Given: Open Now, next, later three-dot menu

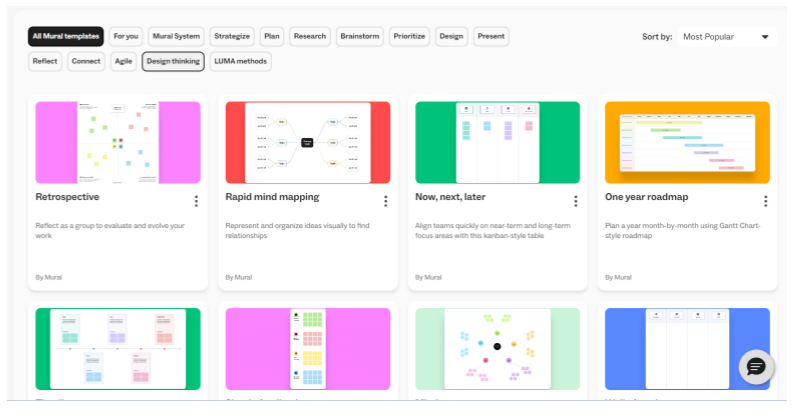Looking at the screenshot, I should click(x=575, y=201).
